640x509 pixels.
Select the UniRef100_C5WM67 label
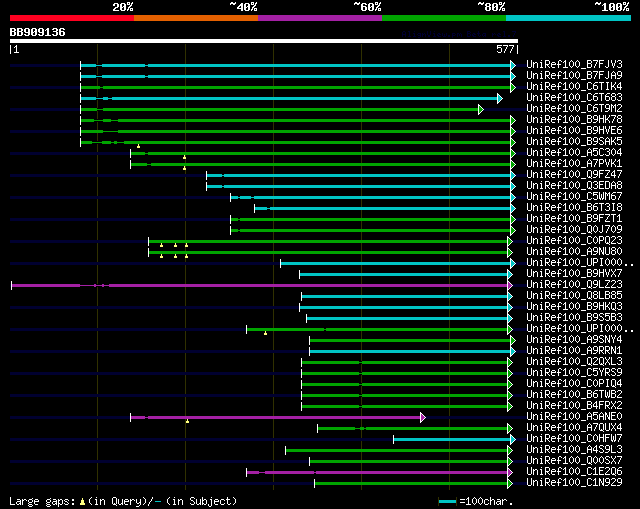click(x=574, y=197)
